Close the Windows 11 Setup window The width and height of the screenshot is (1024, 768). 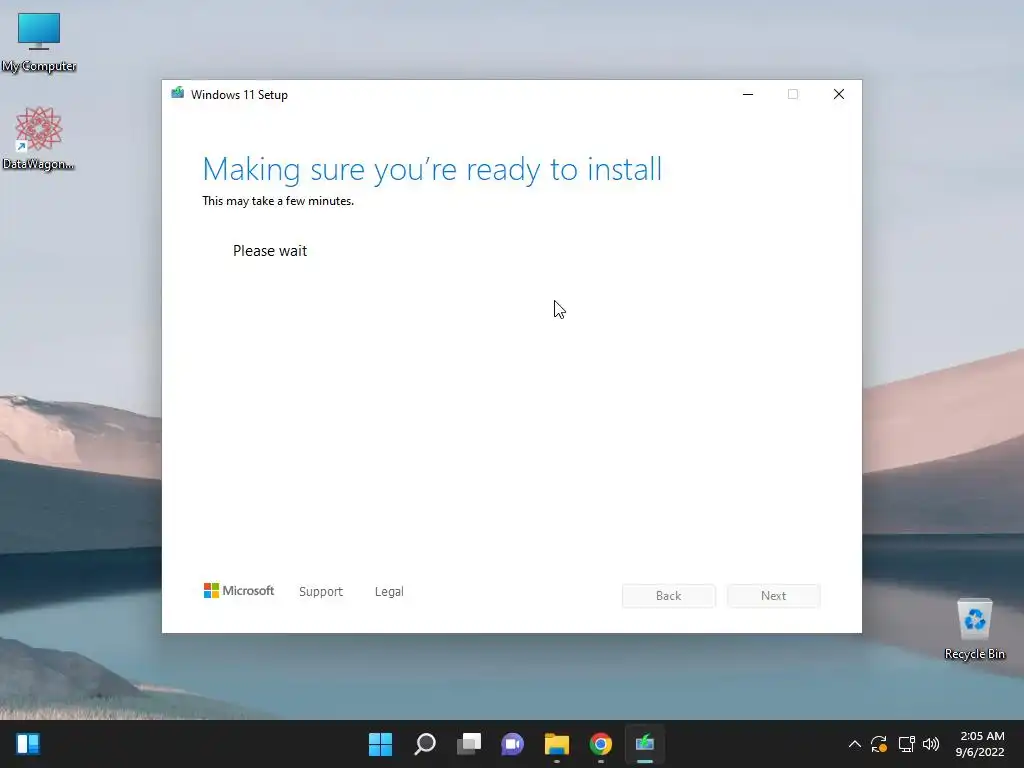839,94
